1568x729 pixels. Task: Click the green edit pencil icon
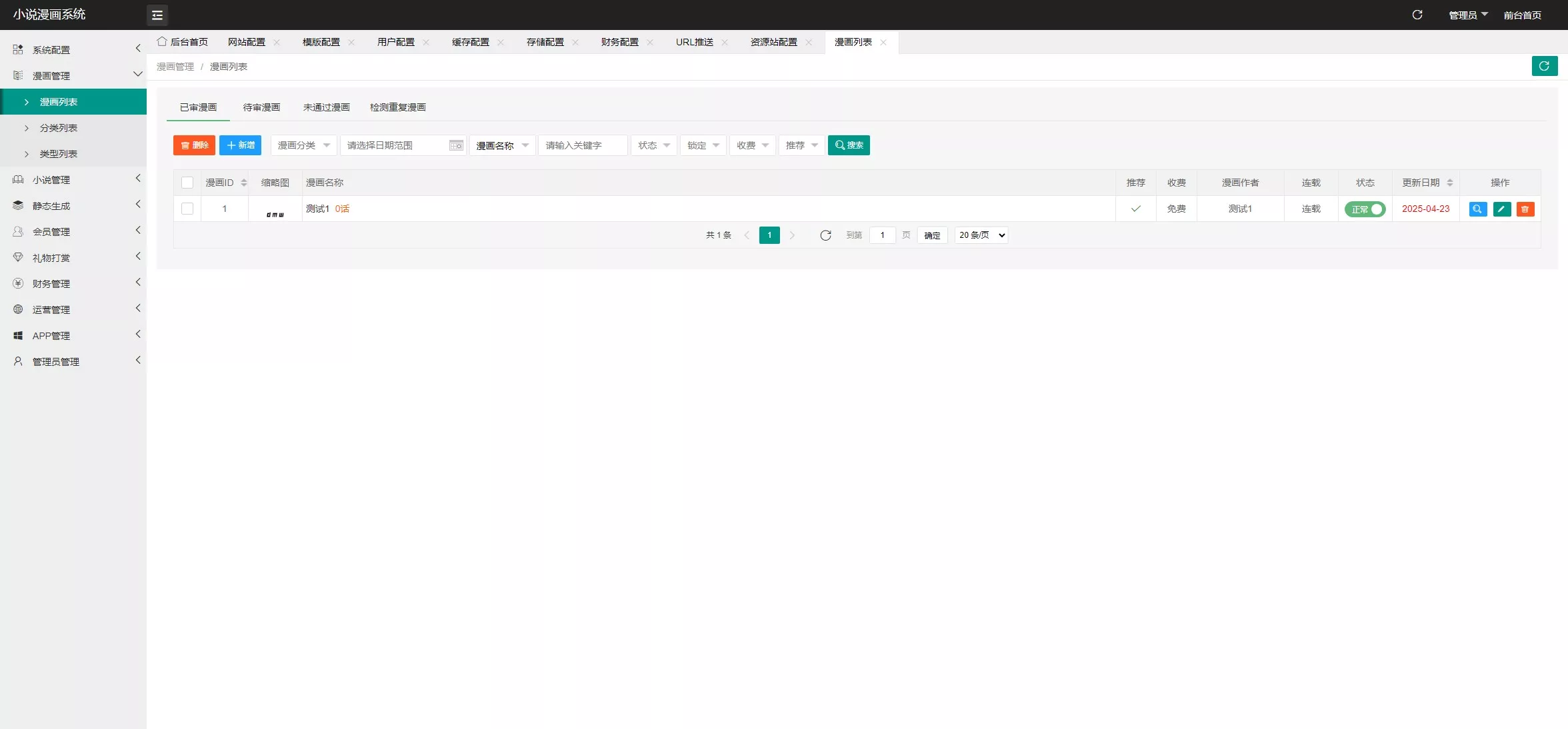point(1501,209)
